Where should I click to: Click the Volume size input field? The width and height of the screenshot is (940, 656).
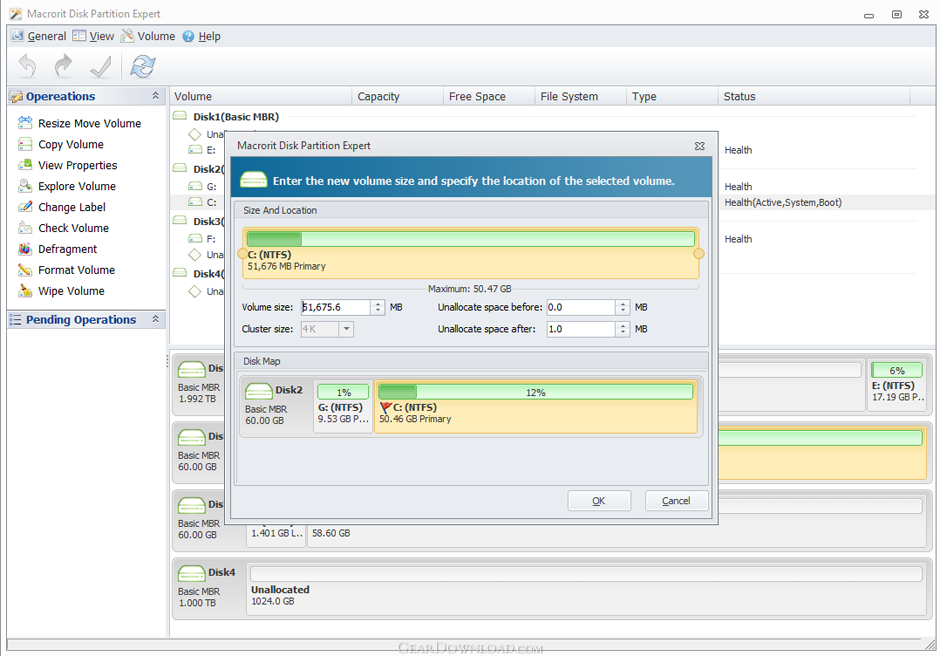(x=336, y=307)
